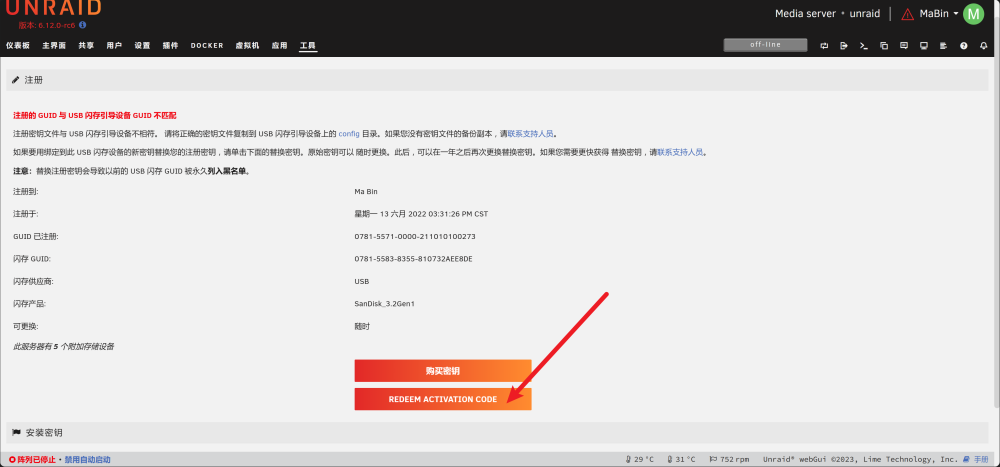Click the 手册 manual link

point(976,459)
